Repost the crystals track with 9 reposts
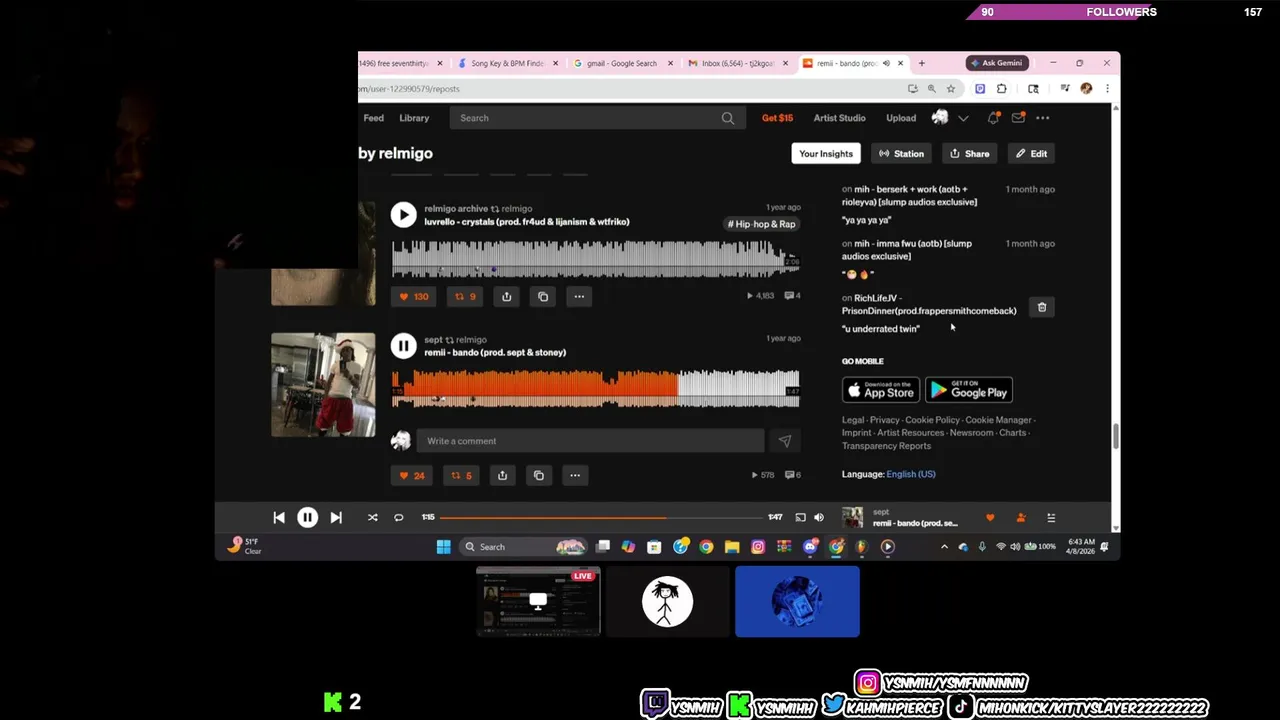This screenshot has height=720, width=1280. pyautogui.click(x=465, y=296)
